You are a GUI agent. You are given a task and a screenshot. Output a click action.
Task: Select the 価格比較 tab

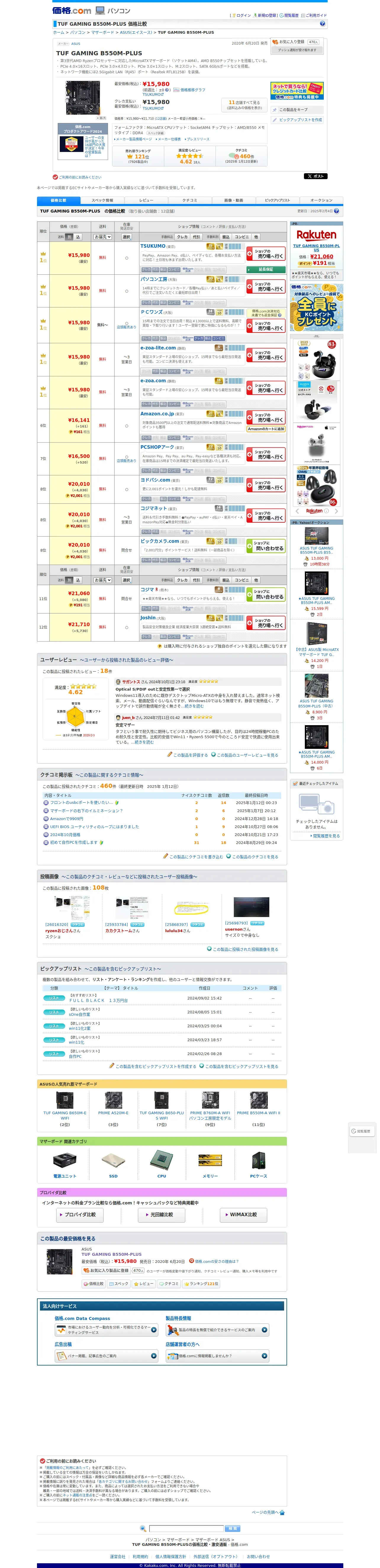59,200
